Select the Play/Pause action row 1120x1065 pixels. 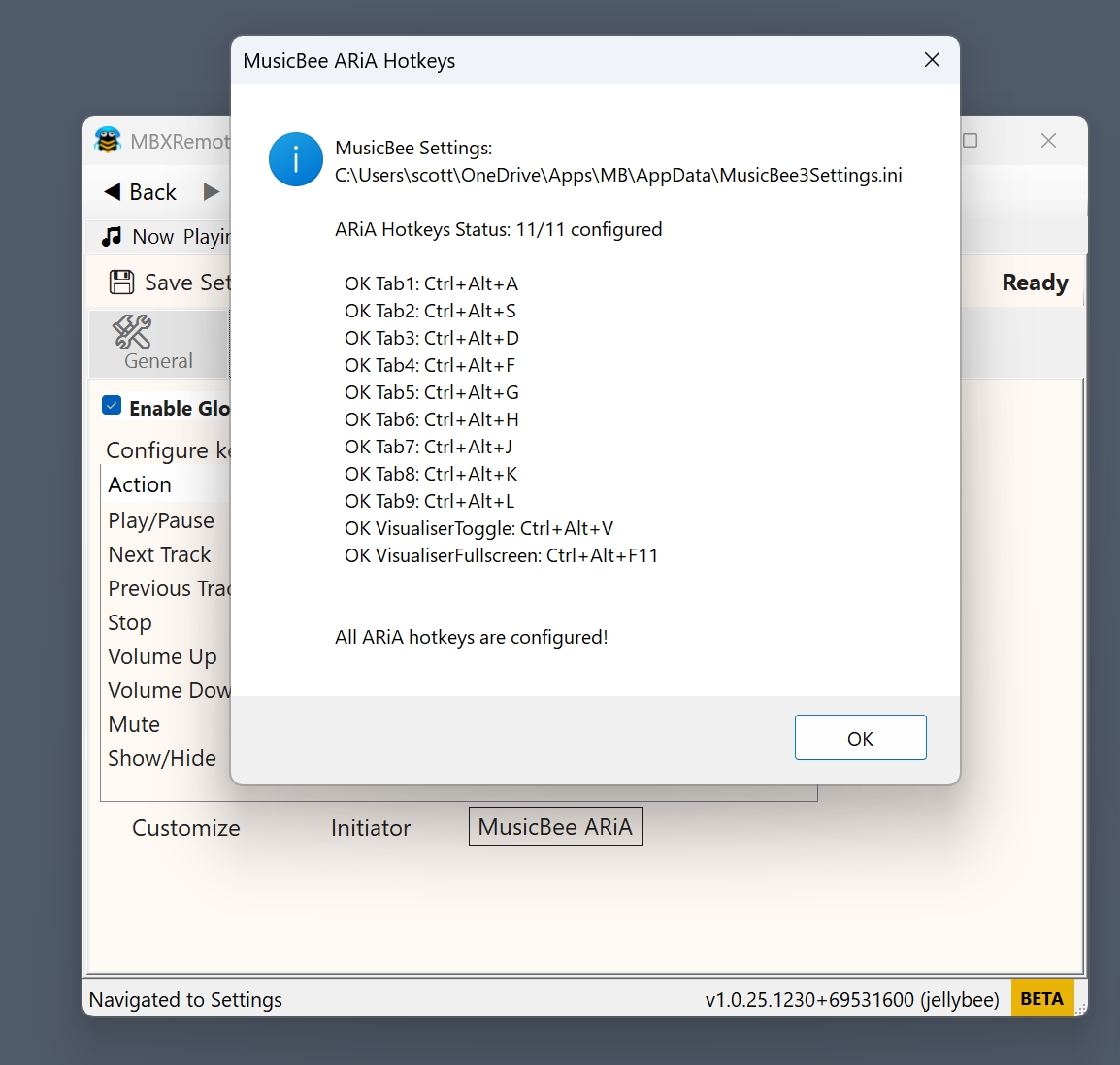[x=161, y=520]
